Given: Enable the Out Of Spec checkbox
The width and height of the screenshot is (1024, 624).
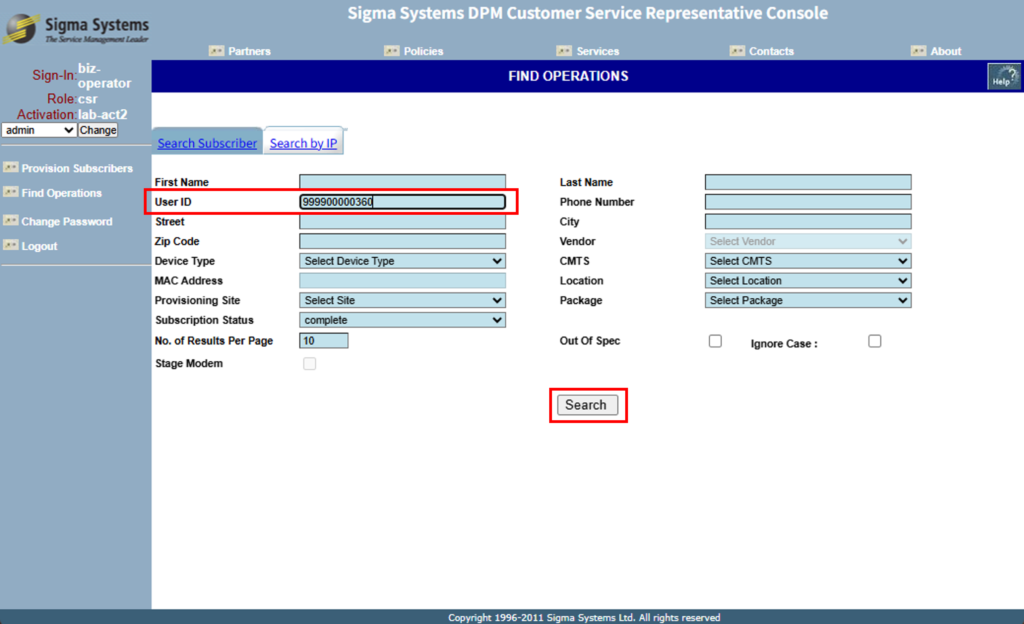Looking at the screenshot, I should (x=715, y=341).
